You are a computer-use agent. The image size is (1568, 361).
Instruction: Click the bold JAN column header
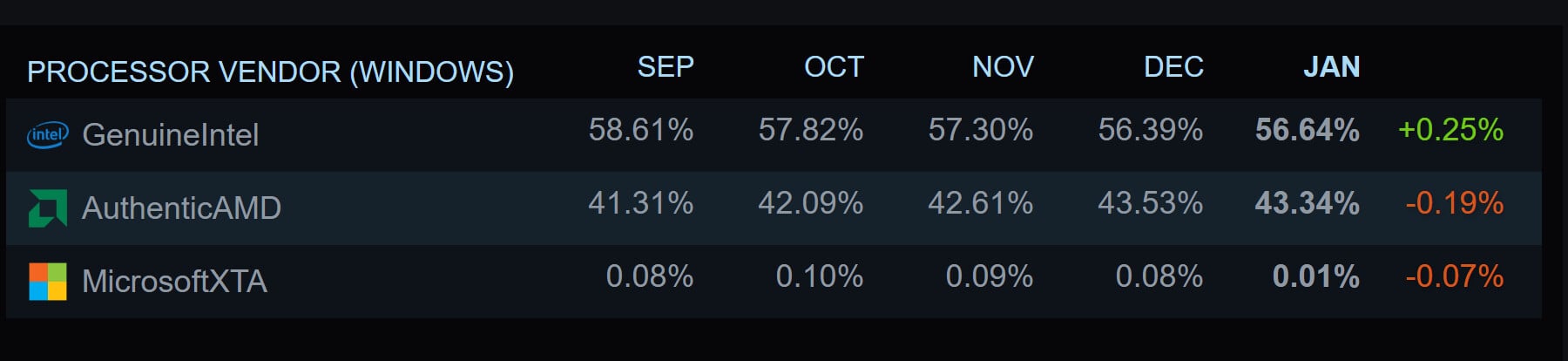tap(1331, 67)
